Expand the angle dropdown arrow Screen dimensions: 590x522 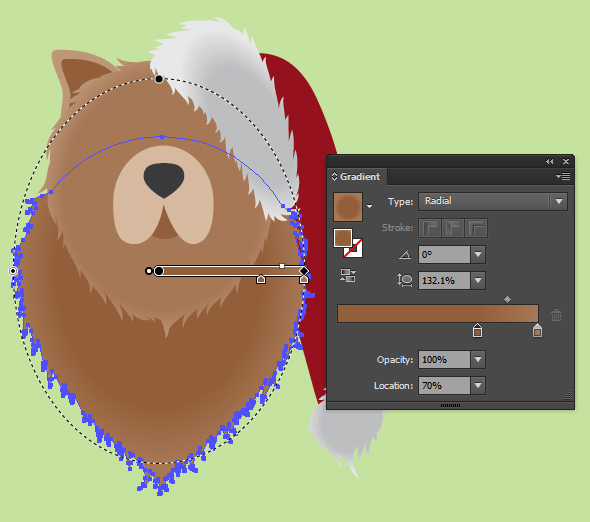pos(478,255)
